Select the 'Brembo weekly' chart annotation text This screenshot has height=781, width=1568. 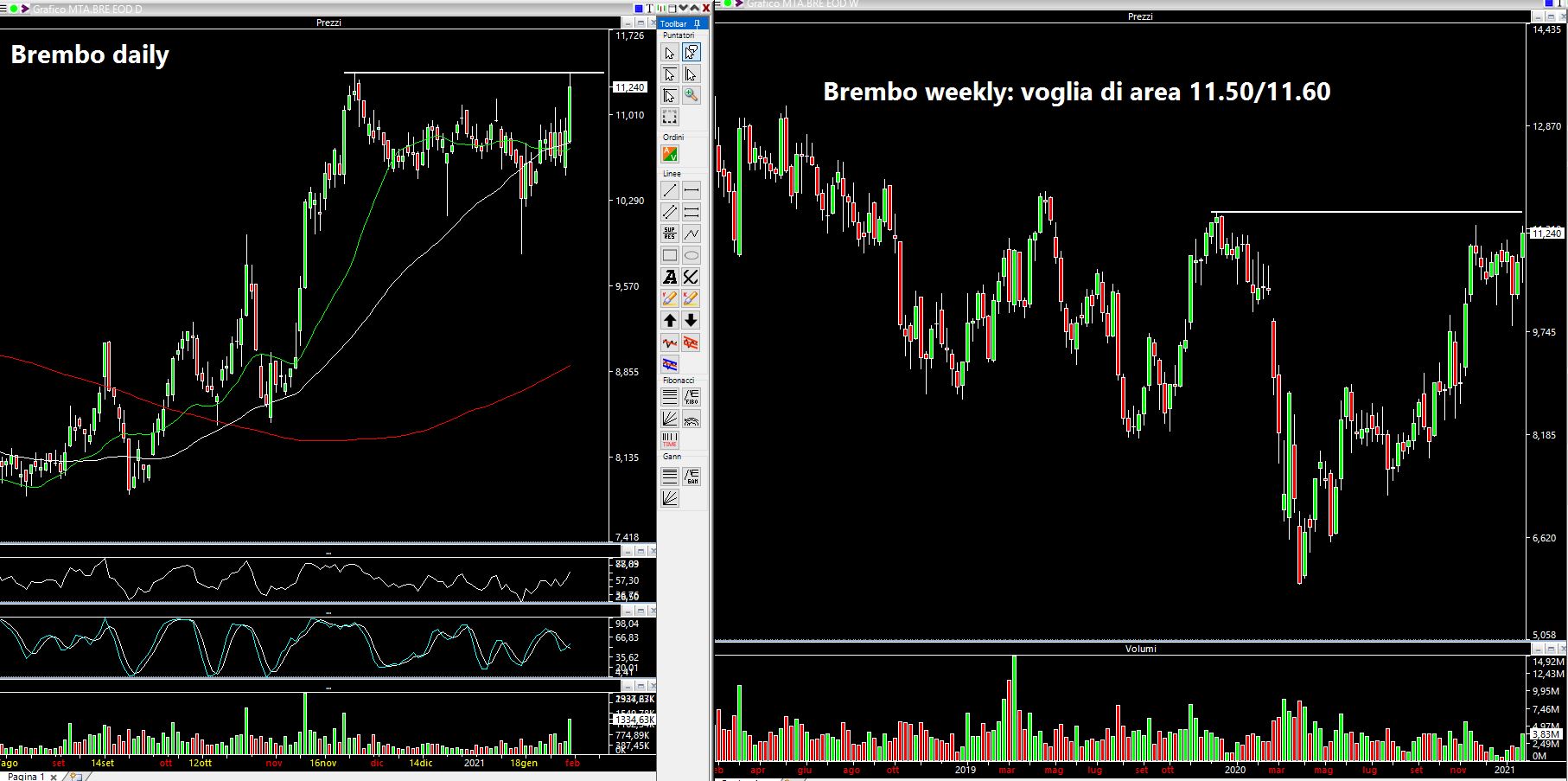pos(1076,91)
